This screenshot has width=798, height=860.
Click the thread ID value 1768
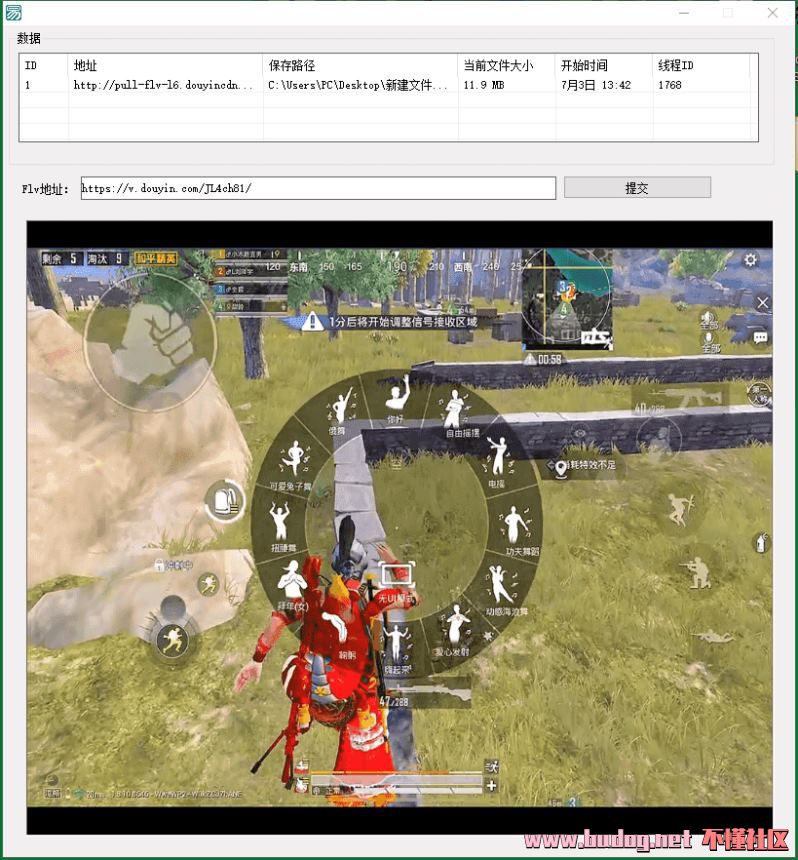(x=670, y=85)
